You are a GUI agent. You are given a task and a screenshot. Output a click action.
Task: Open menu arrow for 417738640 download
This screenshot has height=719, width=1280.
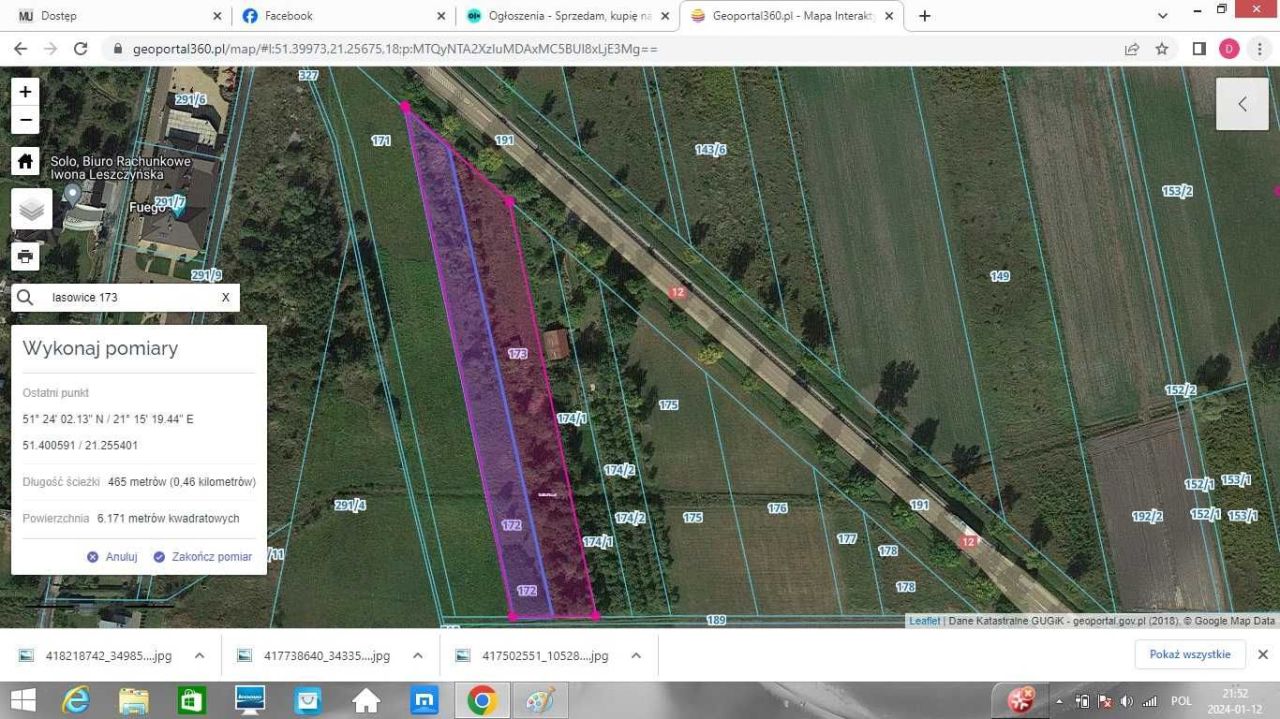(x=417, y=656)
